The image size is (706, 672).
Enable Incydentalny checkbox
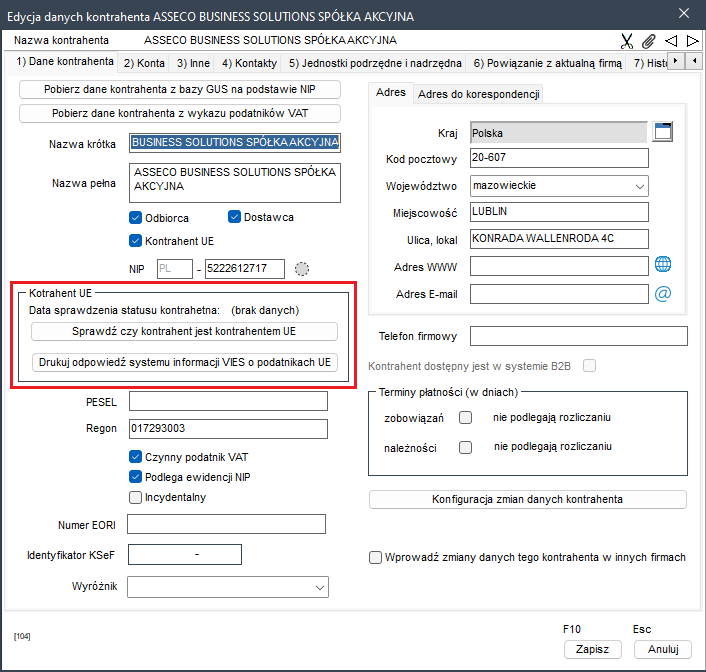click(136, 497)
